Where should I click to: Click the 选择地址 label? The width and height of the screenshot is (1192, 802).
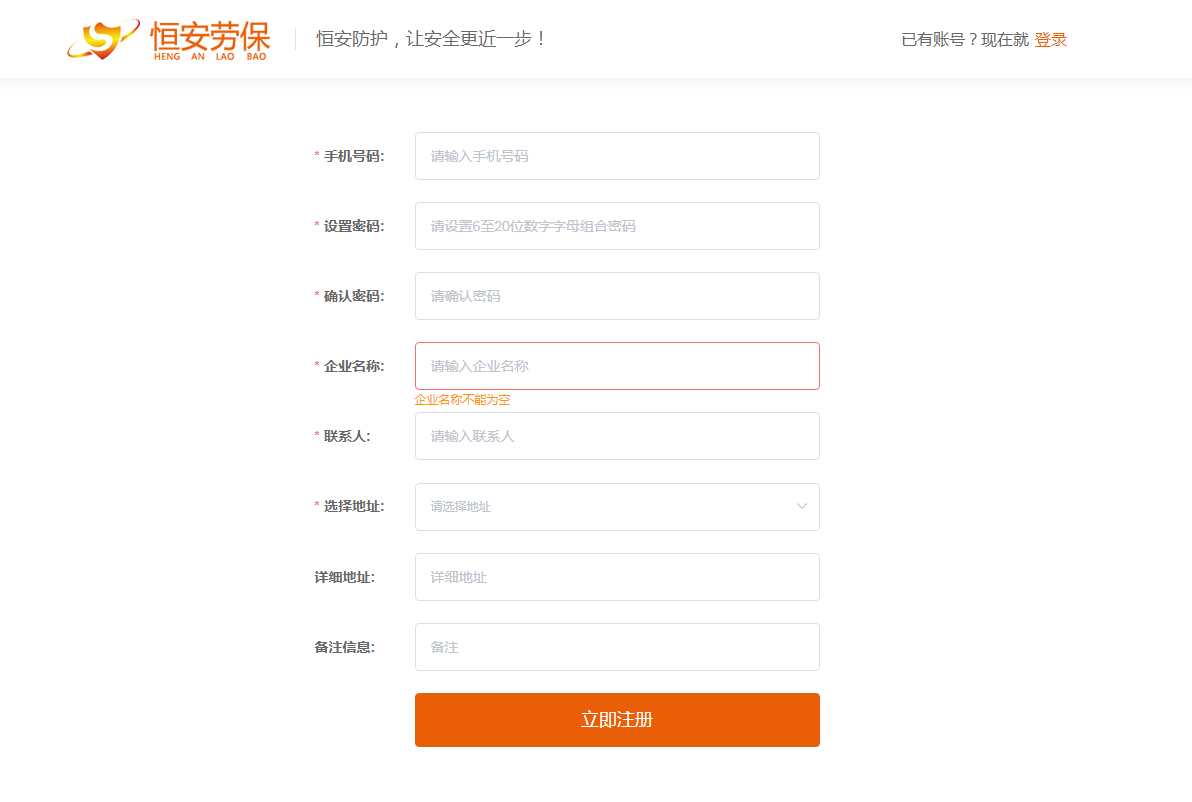click(x=354, y=506)
